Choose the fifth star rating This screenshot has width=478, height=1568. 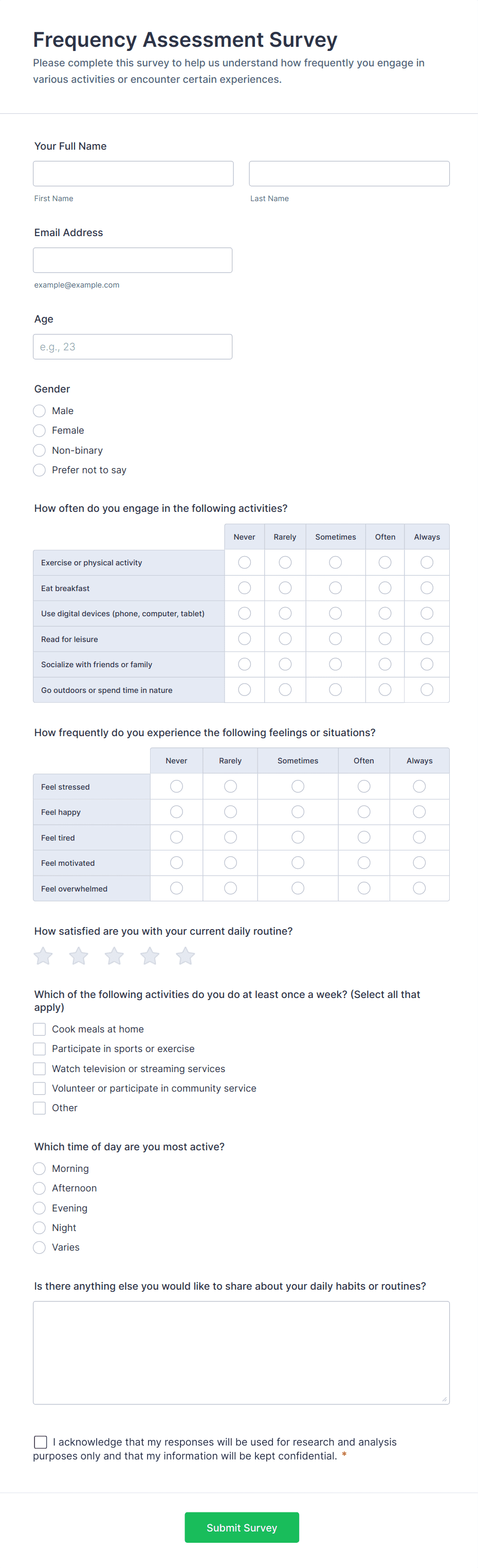(x=186, y=956)
